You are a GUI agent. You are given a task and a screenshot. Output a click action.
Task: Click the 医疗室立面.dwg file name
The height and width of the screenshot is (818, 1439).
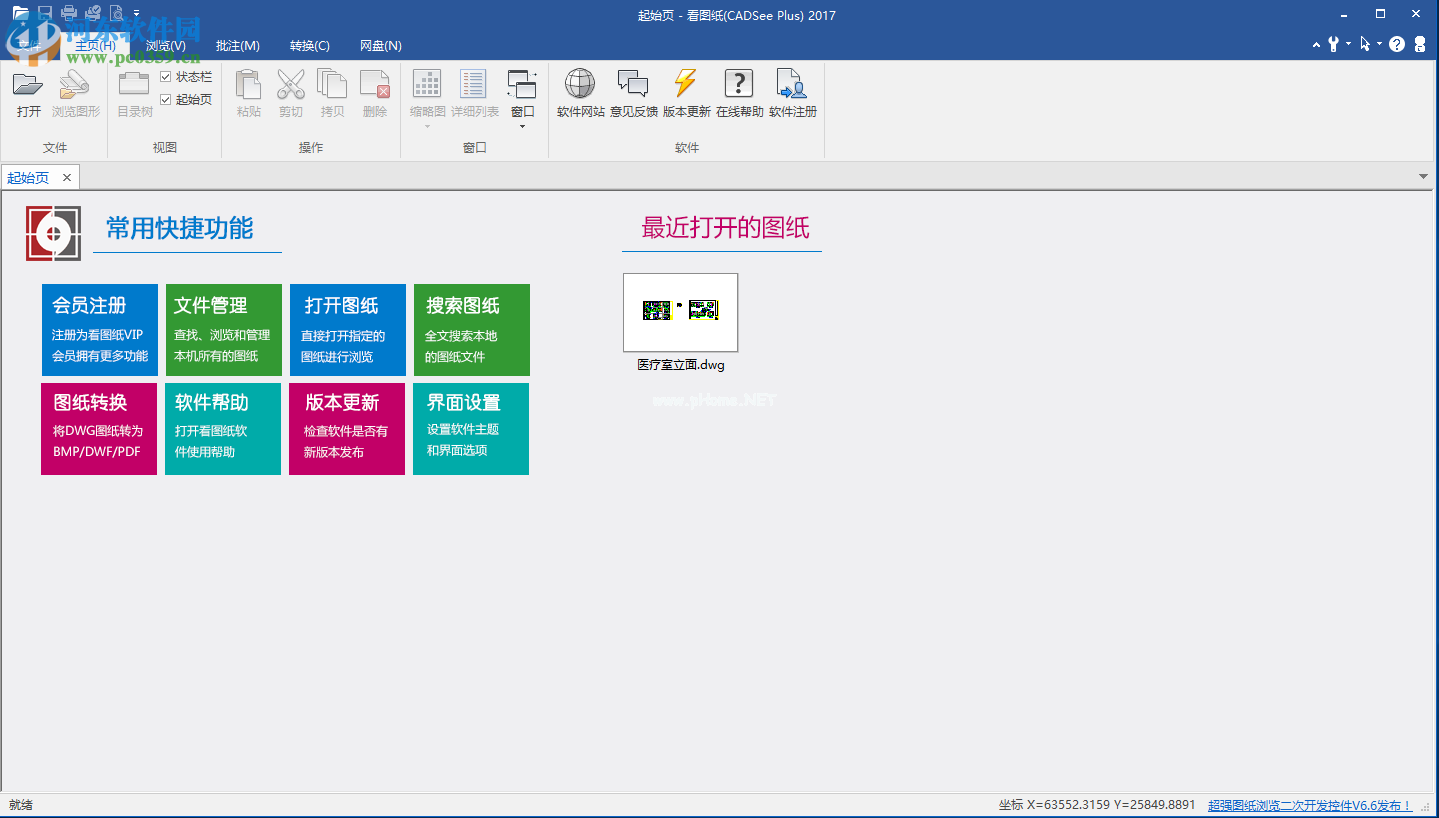tap(681, 365)
